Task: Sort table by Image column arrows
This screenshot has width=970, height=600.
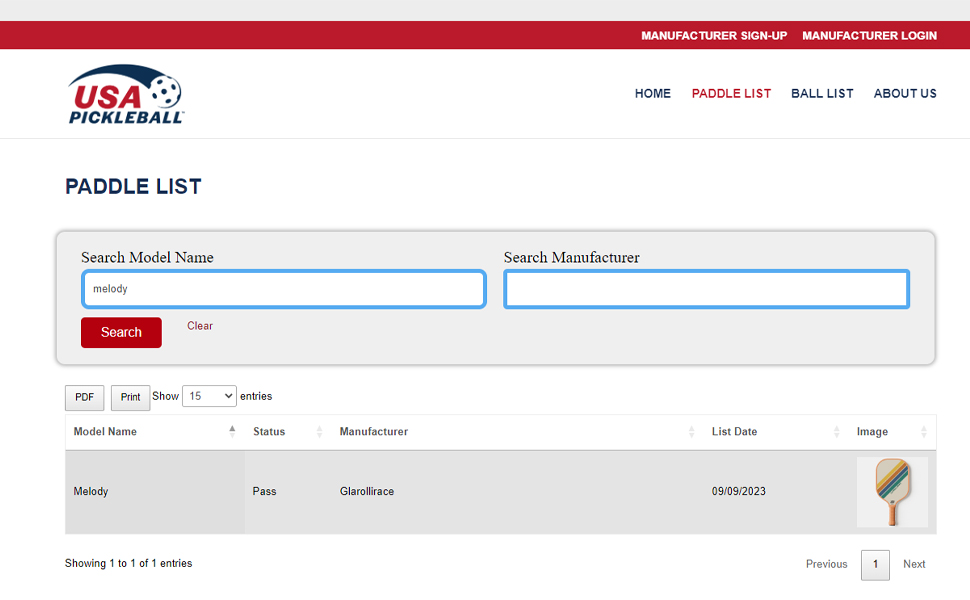Action: (x=924, y=431)
